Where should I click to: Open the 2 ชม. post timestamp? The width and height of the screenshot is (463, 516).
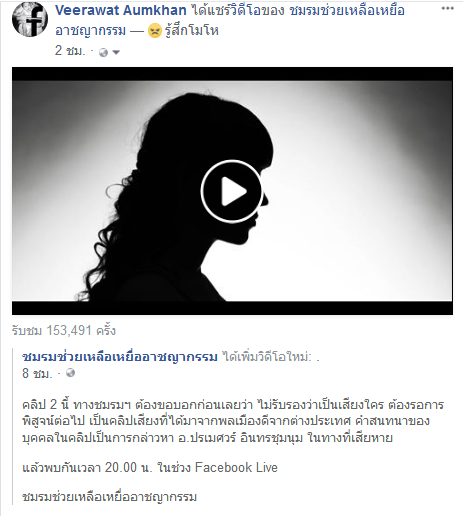point(70,51)
